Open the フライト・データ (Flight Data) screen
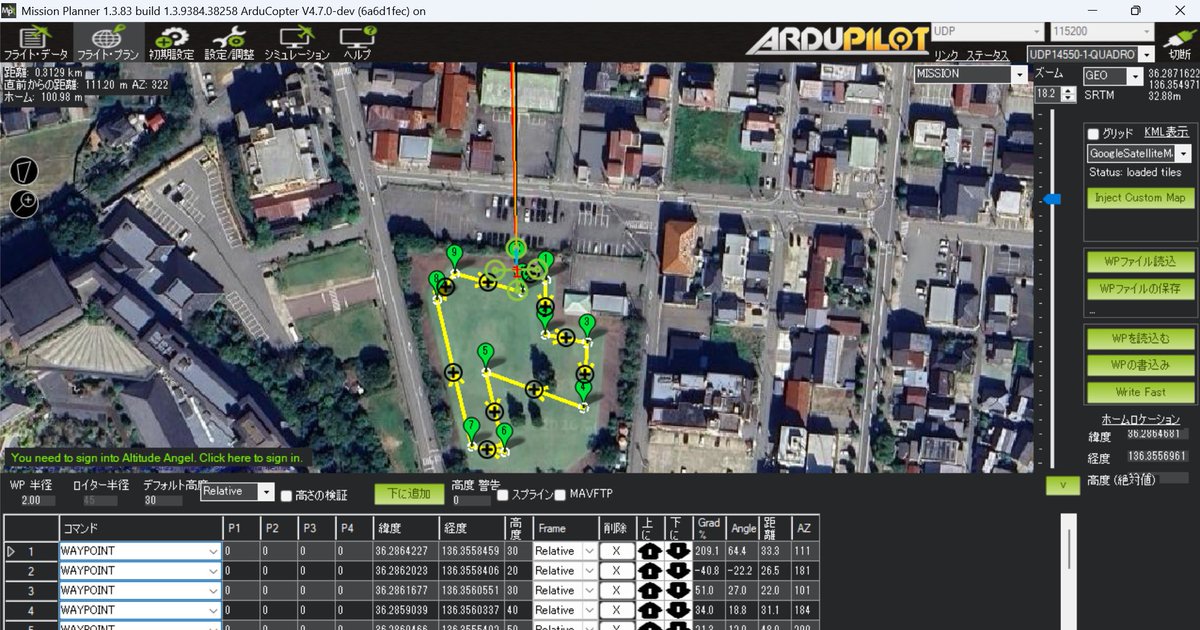This screenshot has width=1200, height=630. point(36,42)
